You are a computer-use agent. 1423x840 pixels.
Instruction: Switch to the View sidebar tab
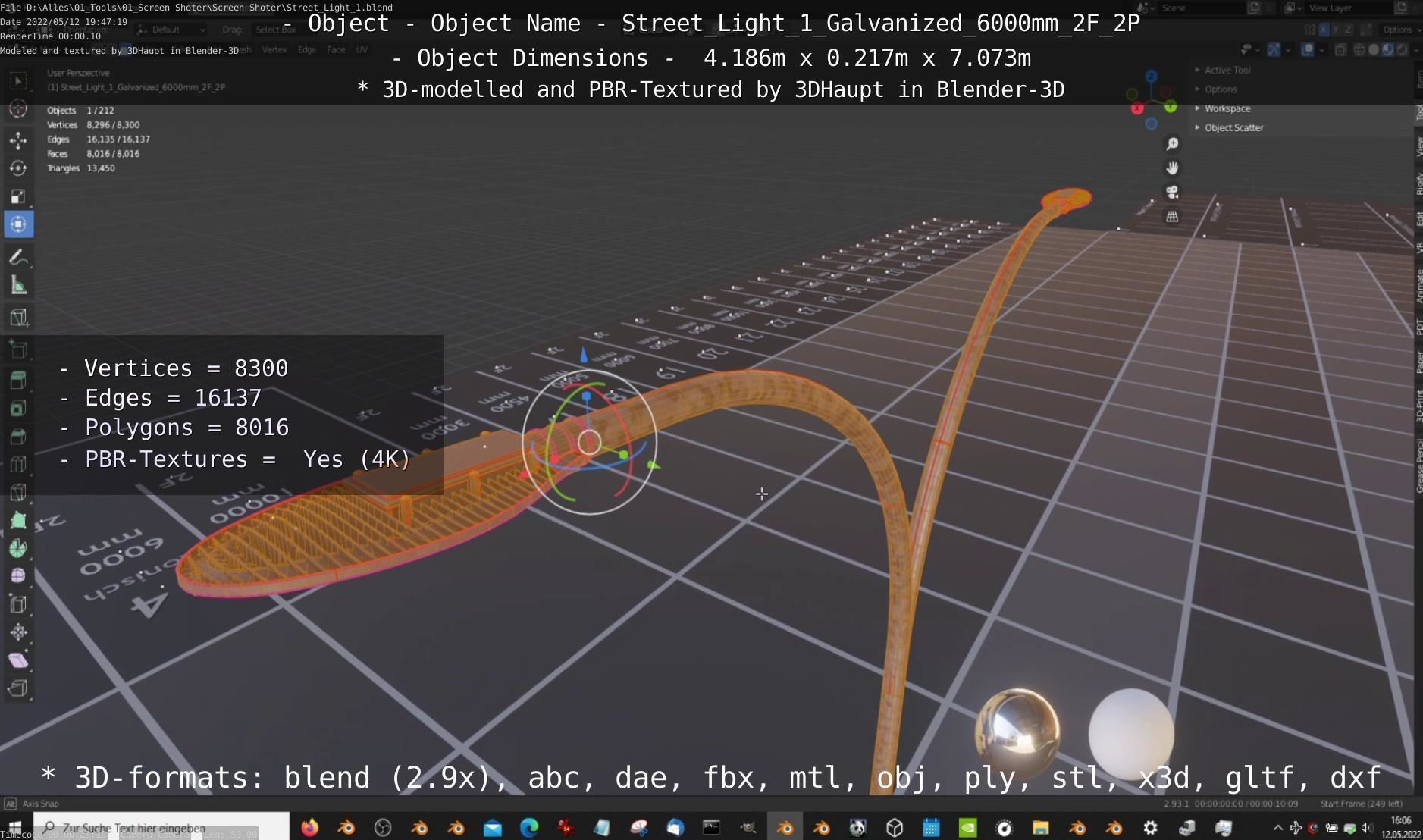1418,146
